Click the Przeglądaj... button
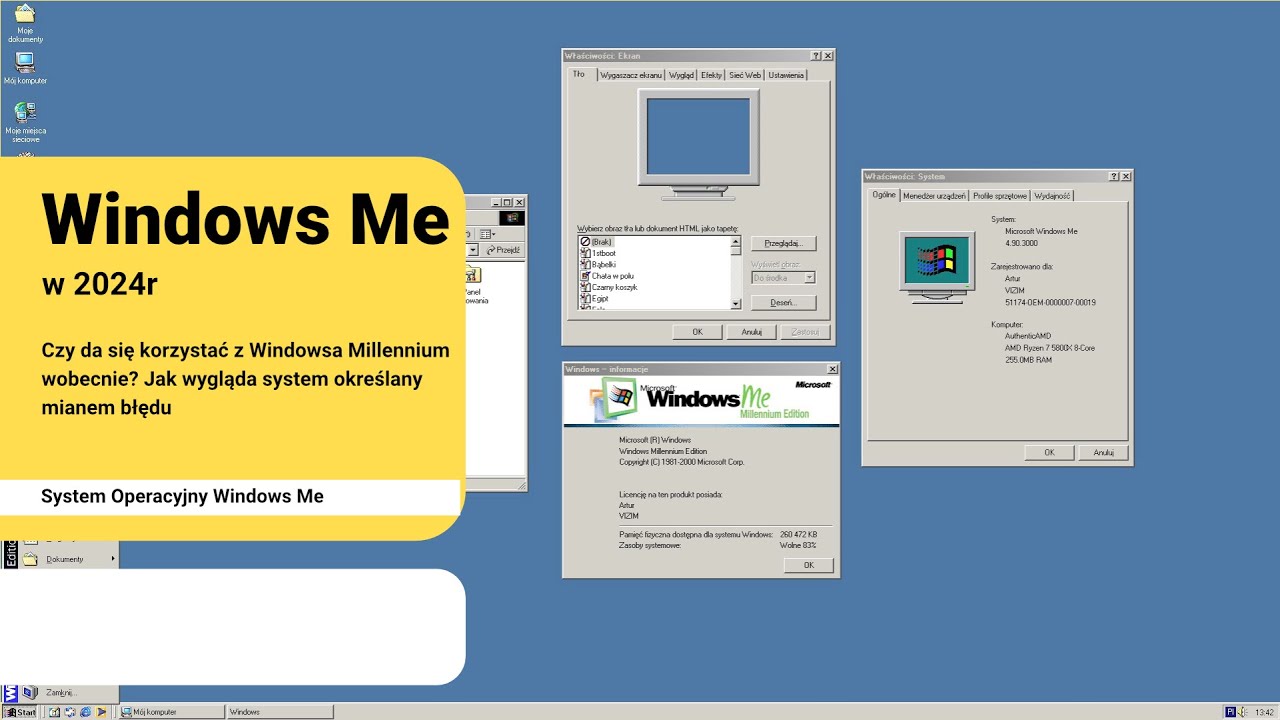 (x=784, y=243)
